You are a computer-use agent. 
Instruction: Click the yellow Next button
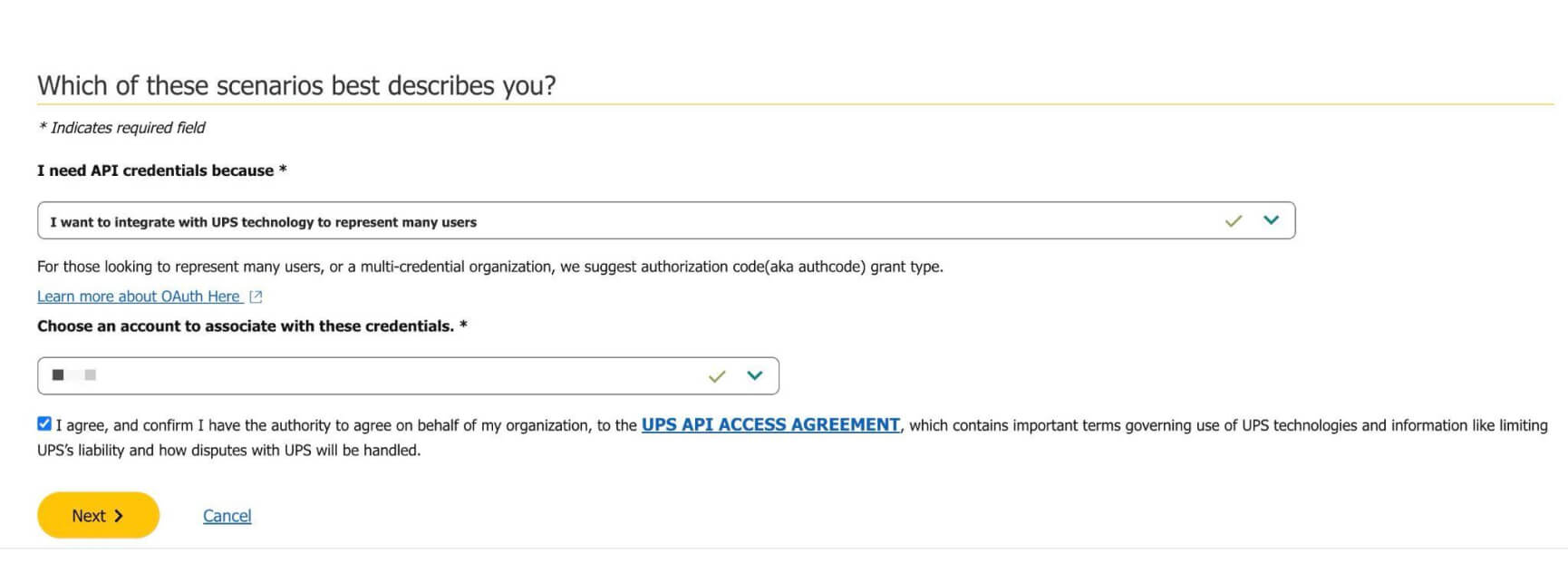pos(98,515)
